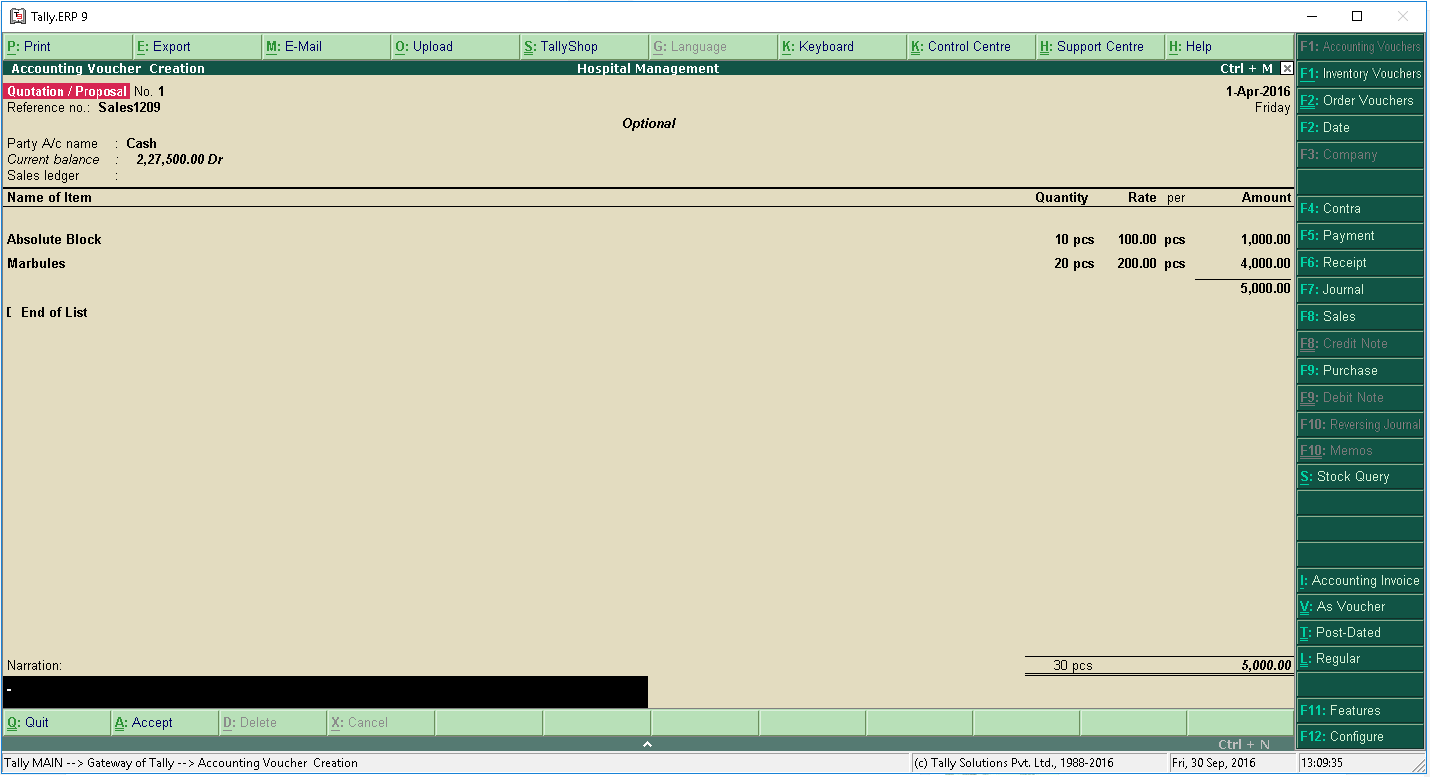1431x777 pixels.
Task: Click reference number Sales1209
Action: pos(129,108)
